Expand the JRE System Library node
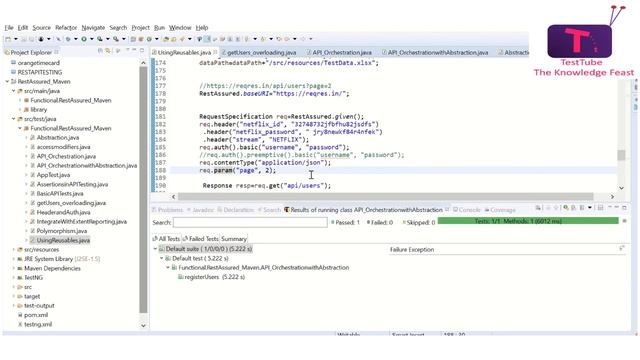640x360 pixels. click(x=13, y=259)
